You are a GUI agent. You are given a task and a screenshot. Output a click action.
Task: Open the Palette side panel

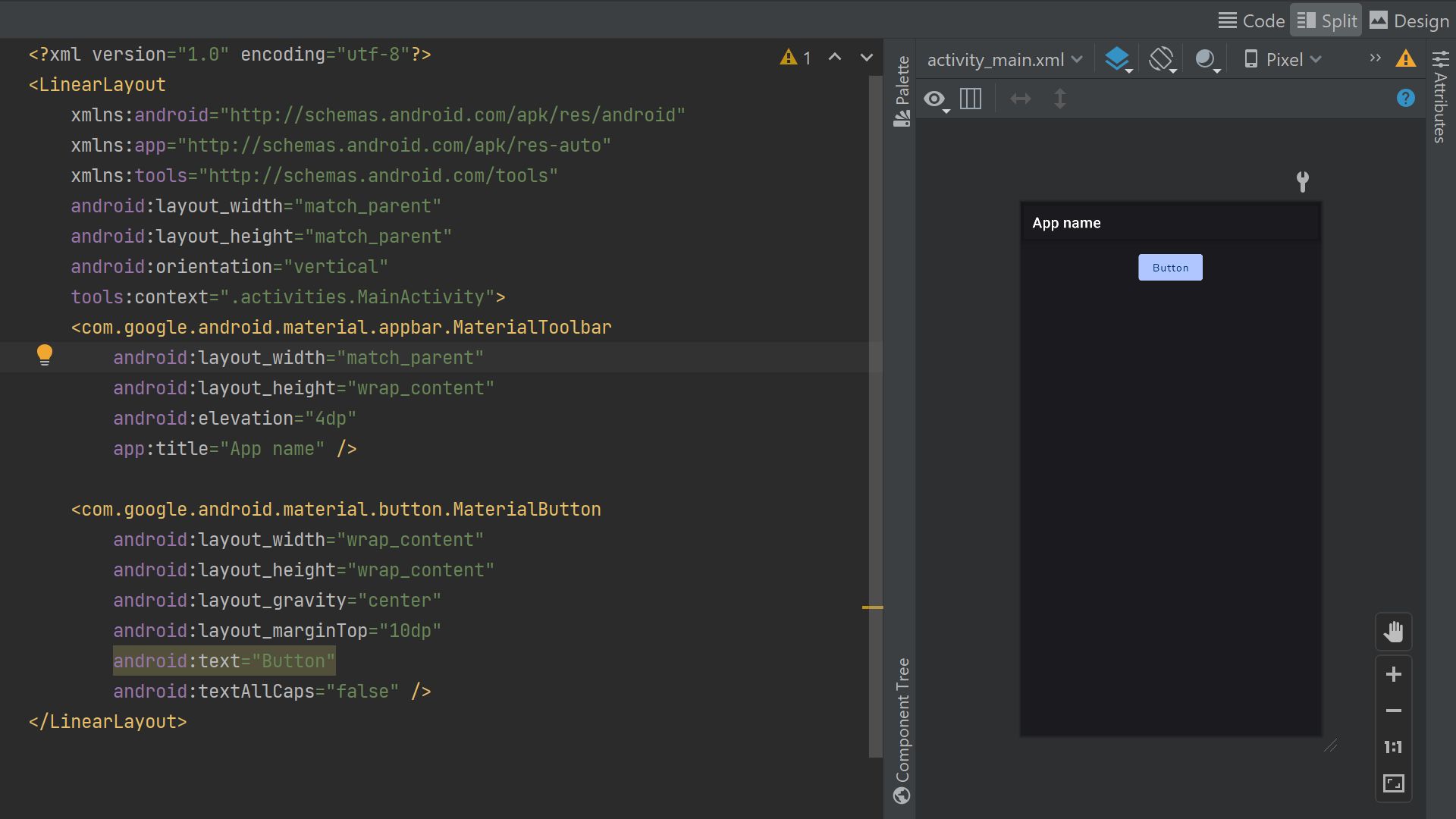coord(902,91)
